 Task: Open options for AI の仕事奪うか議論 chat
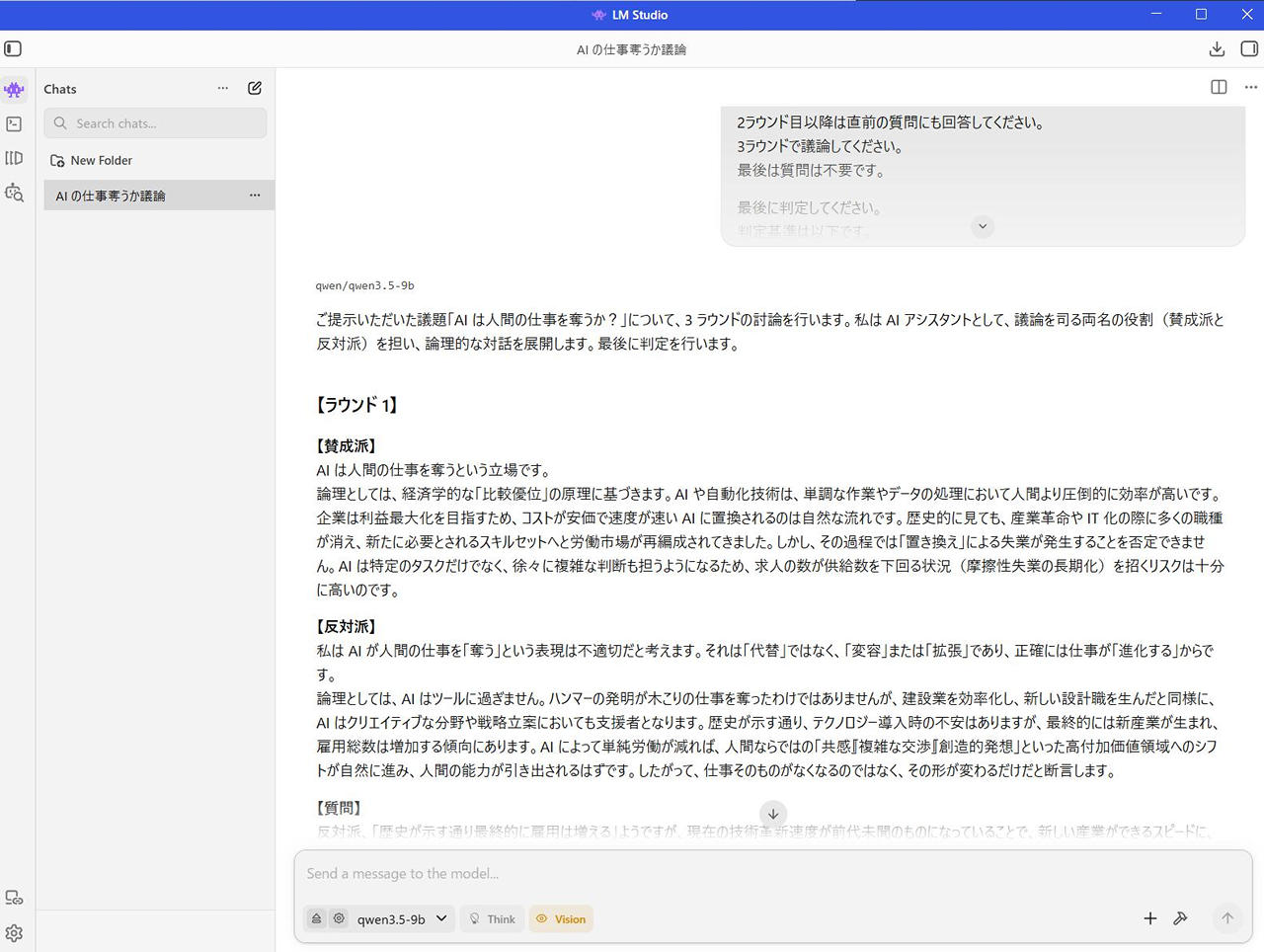pos(255,196)
